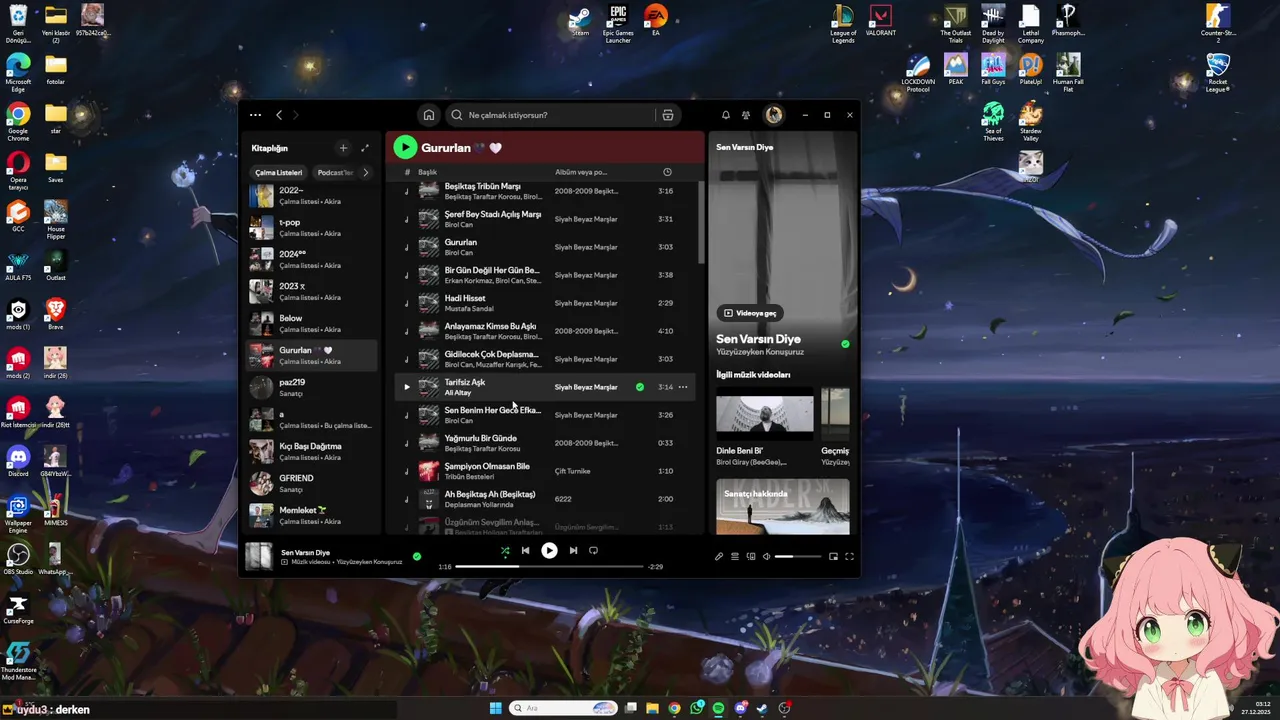Sort by the clock duration column icon
1280x720 pixels.
[x=667, y=172]
